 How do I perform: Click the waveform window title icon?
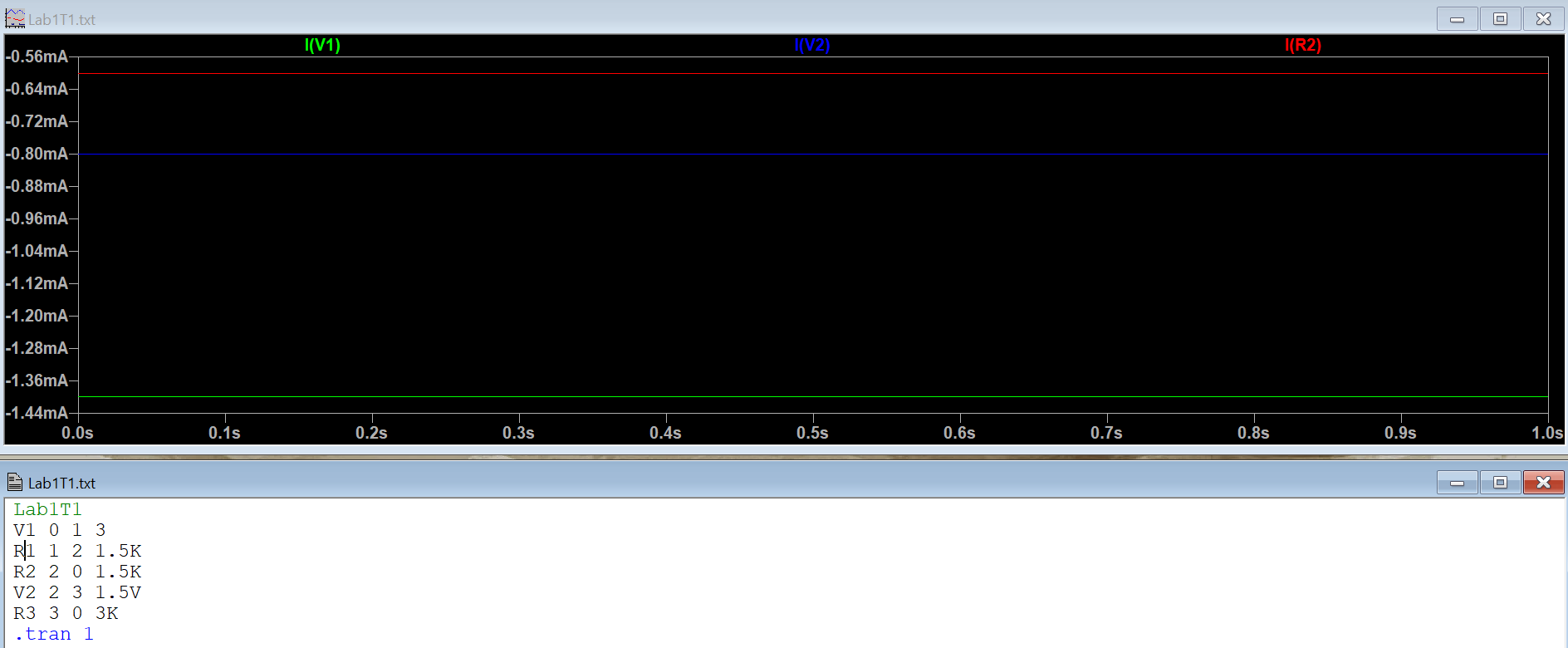click(x=14, y=18)
